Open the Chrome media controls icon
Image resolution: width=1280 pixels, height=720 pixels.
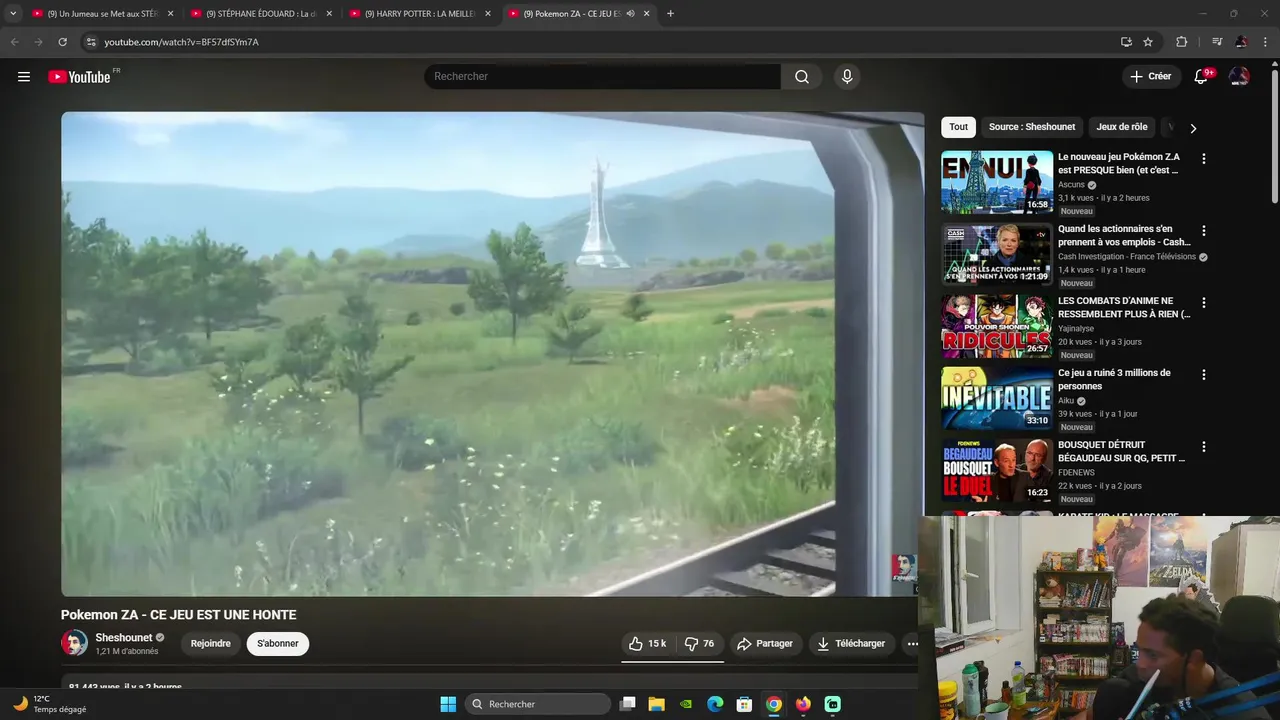tap(1217, 42)
